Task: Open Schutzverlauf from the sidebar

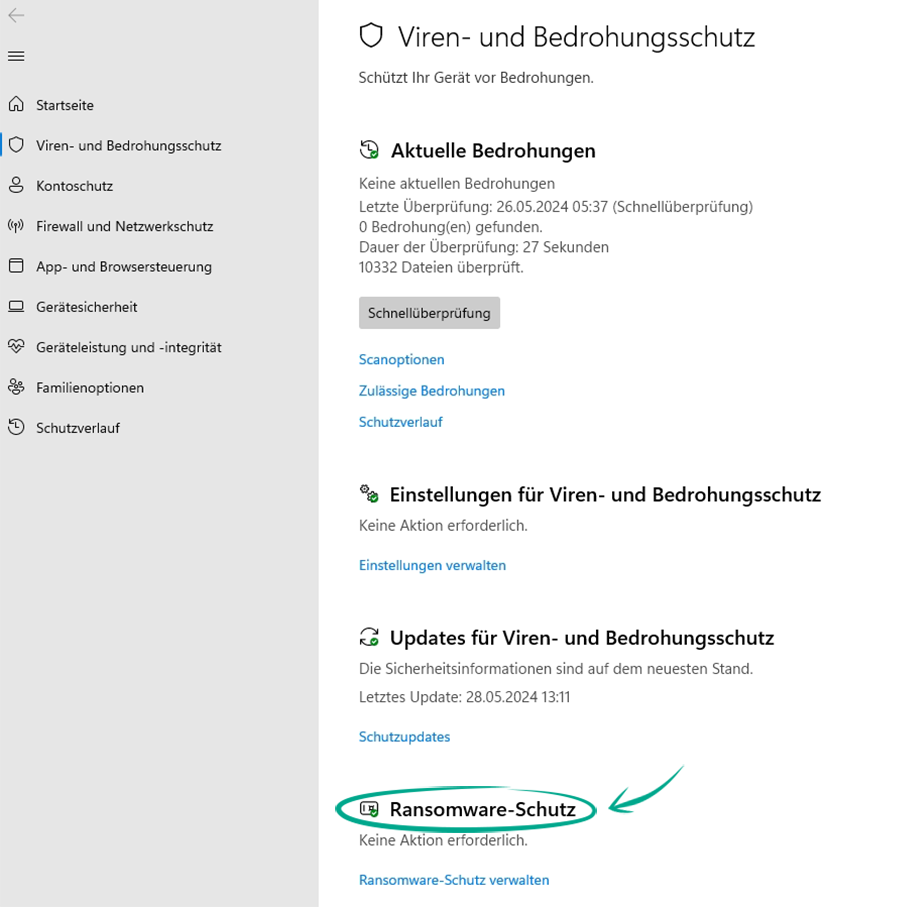Action: pyautogui.click(x=78, y=428)
